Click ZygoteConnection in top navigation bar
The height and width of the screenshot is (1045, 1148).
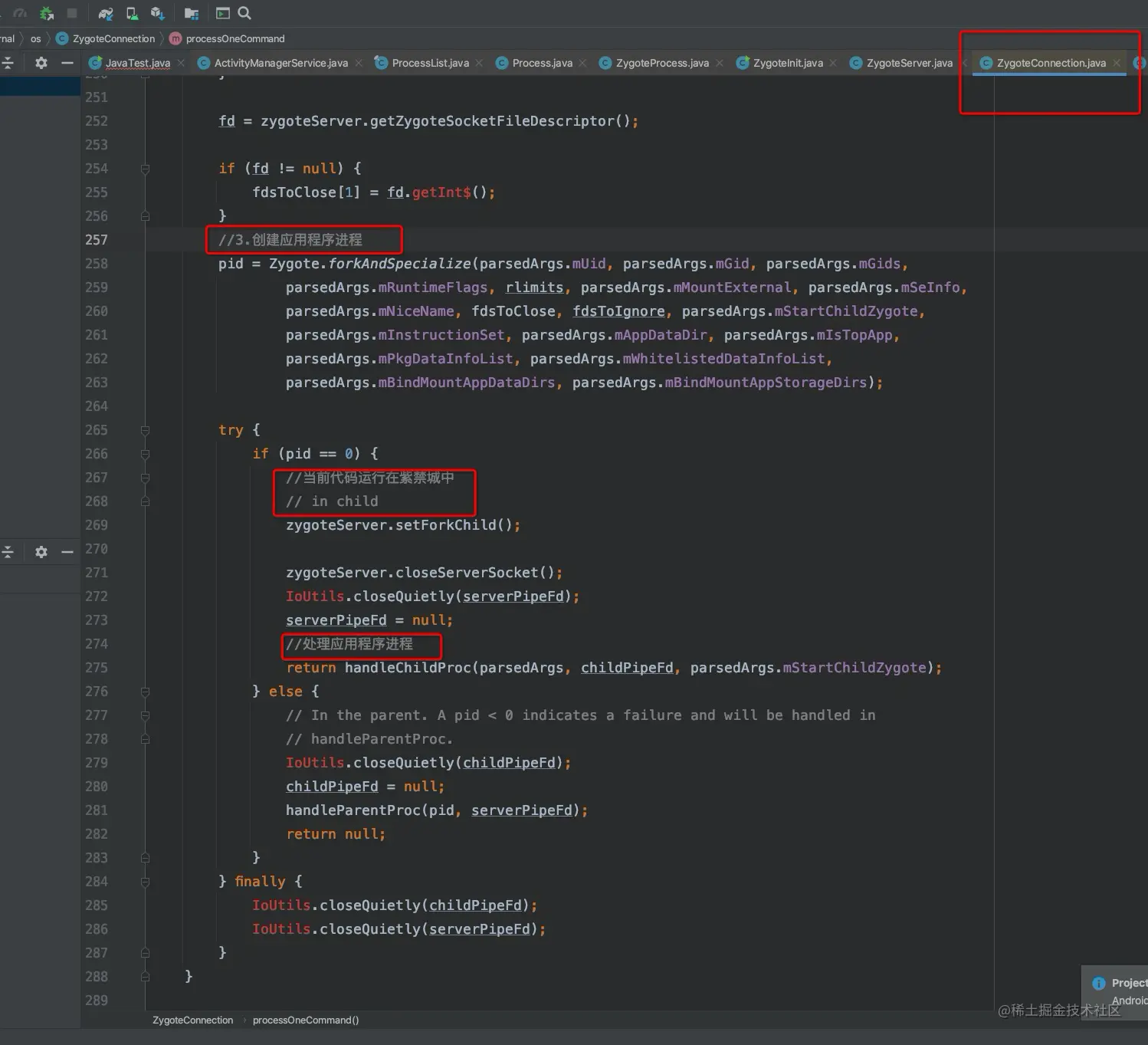point(113,39)
